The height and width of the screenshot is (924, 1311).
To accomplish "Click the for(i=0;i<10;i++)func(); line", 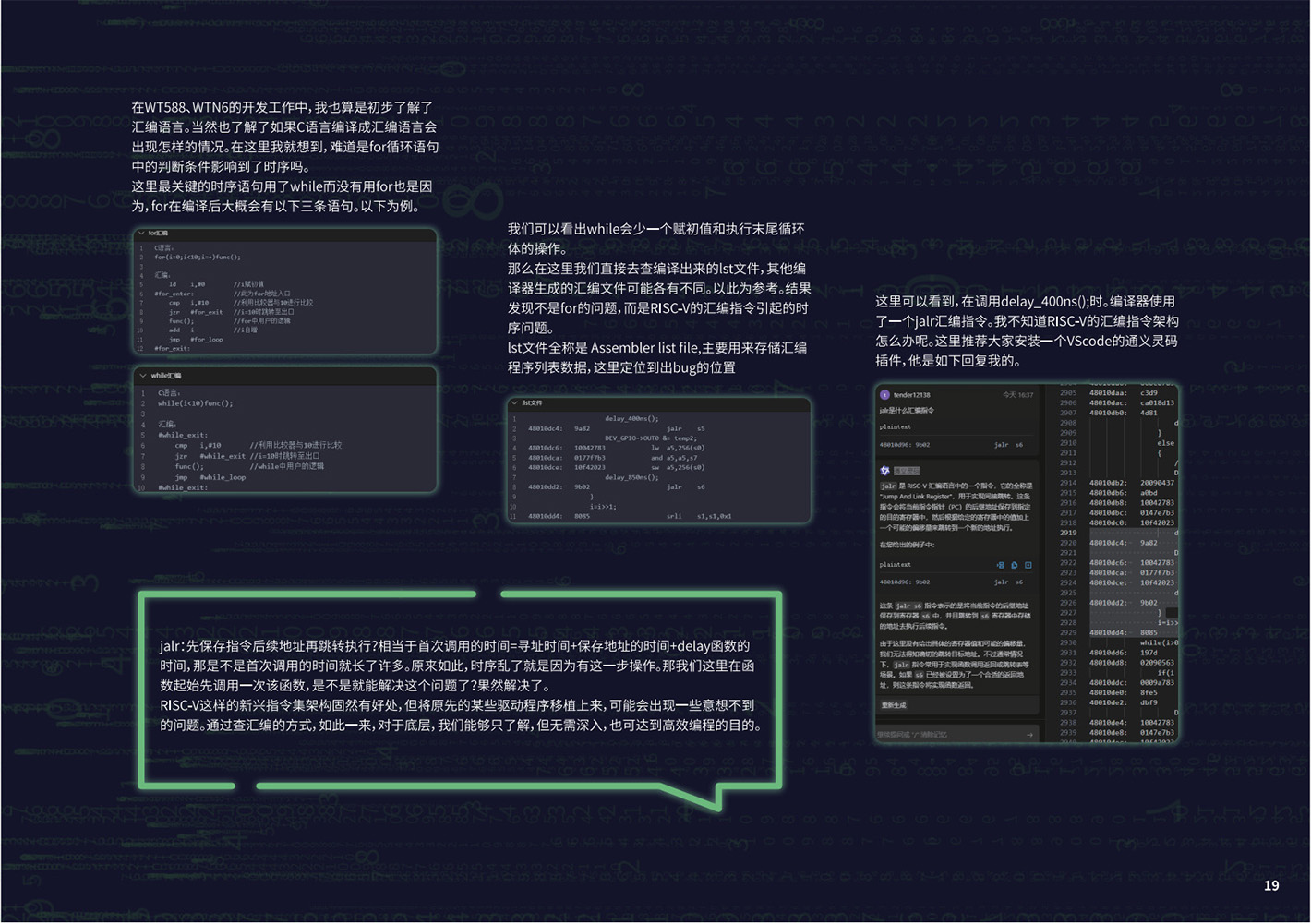I will click(x=197, y=258).
